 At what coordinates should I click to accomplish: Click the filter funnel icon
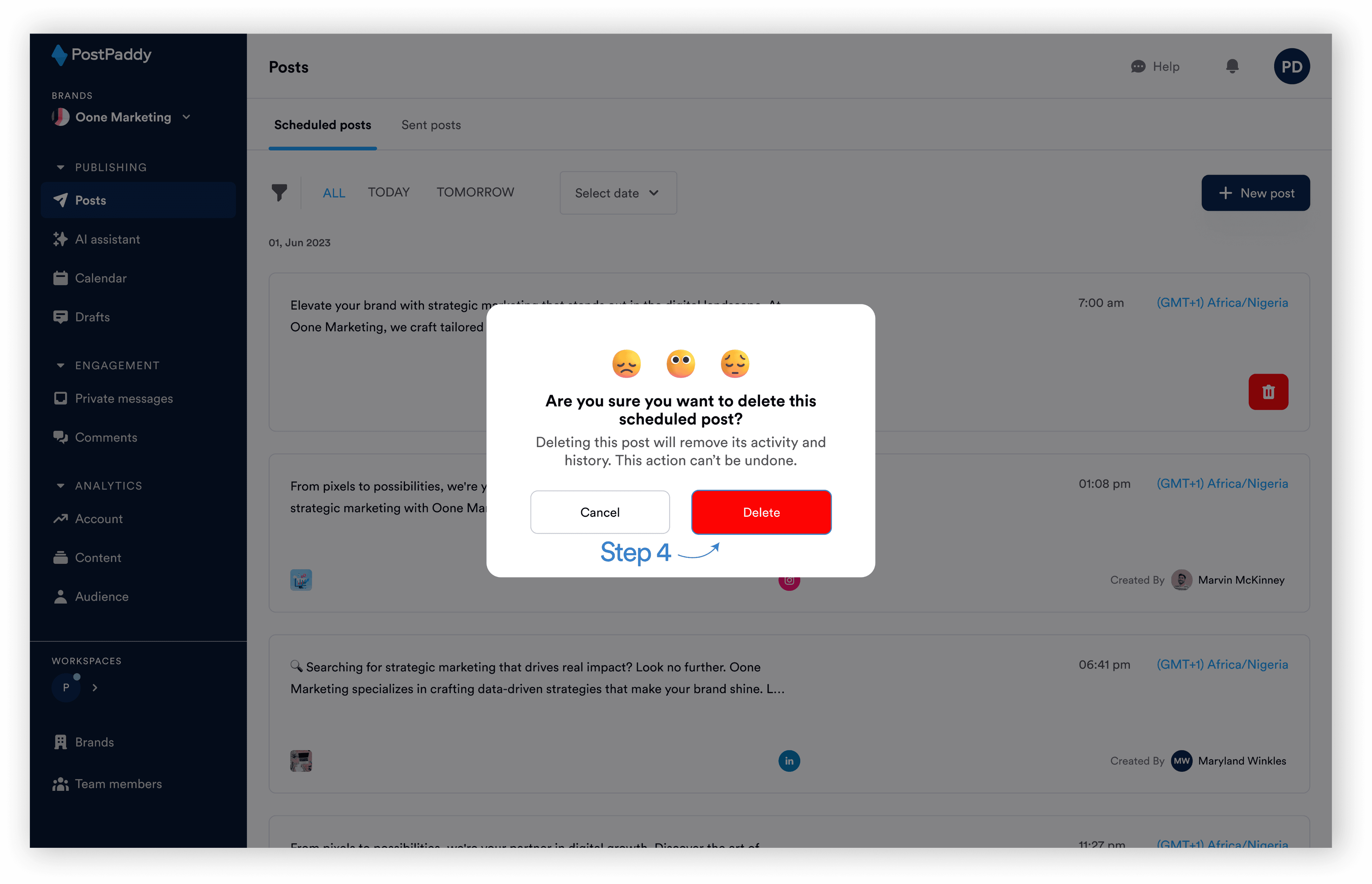[x=279, y=192]
